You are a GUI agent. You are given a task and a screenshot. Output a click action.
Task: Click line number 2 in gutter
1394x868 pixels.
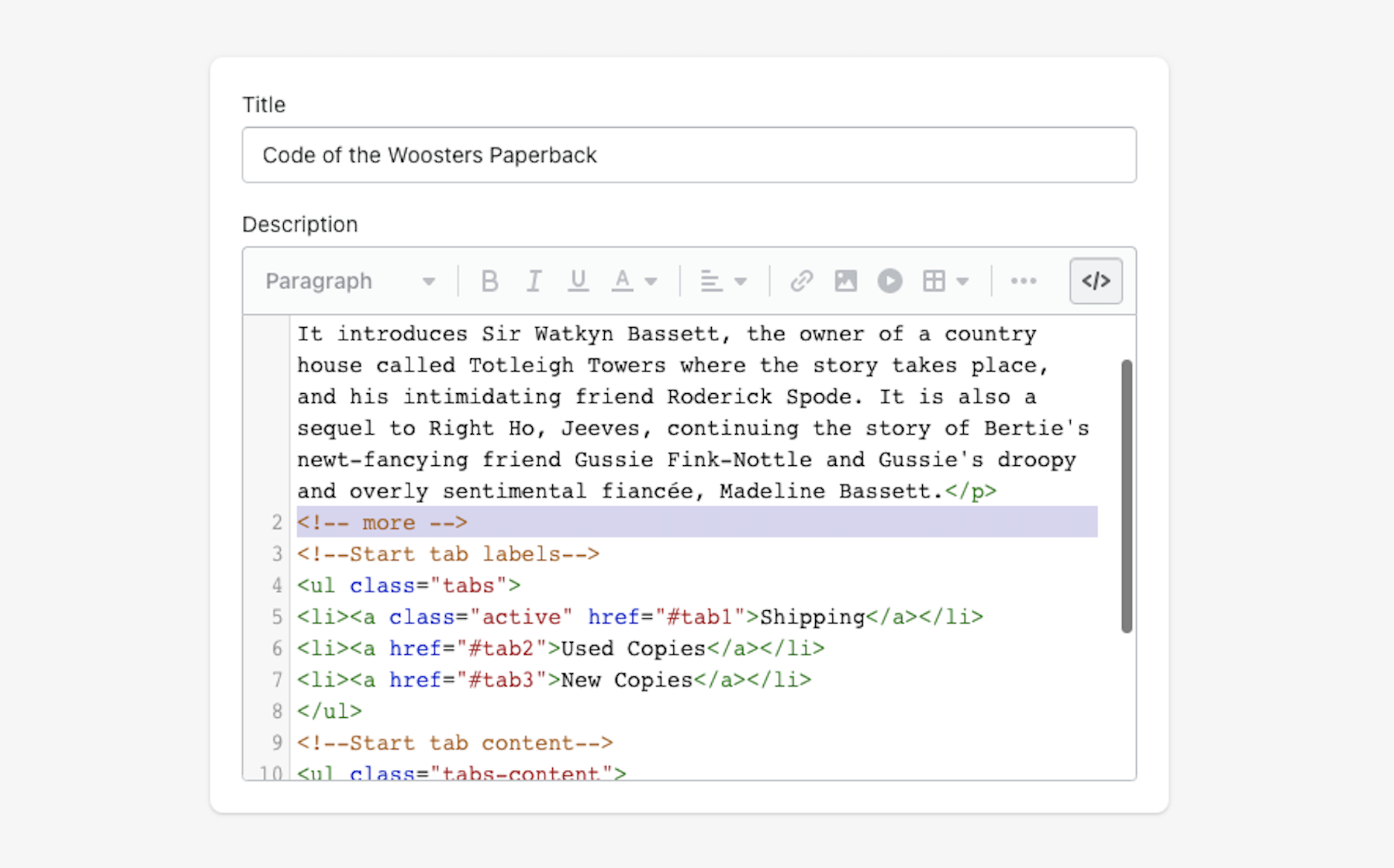tap(276, 522)
